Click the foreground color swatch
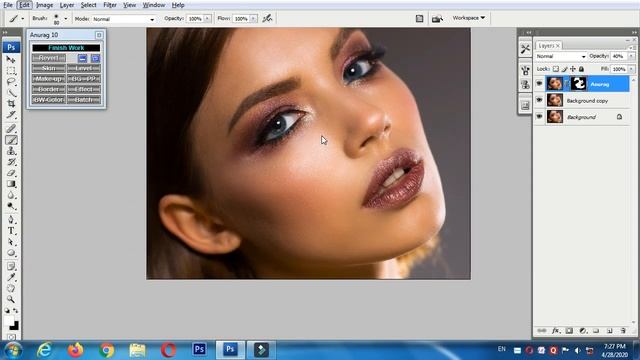The width and height of the screenshot is (640, 360). point(9,320)
